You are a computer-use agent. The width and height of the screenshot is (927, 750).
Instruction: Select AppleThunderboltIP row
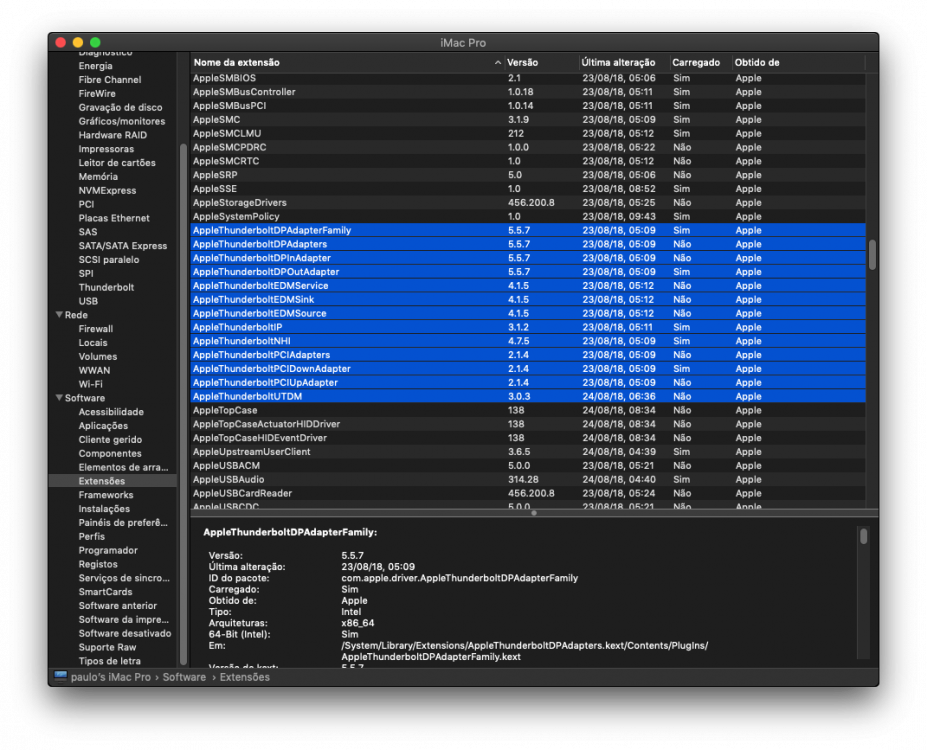click(528, 327)
